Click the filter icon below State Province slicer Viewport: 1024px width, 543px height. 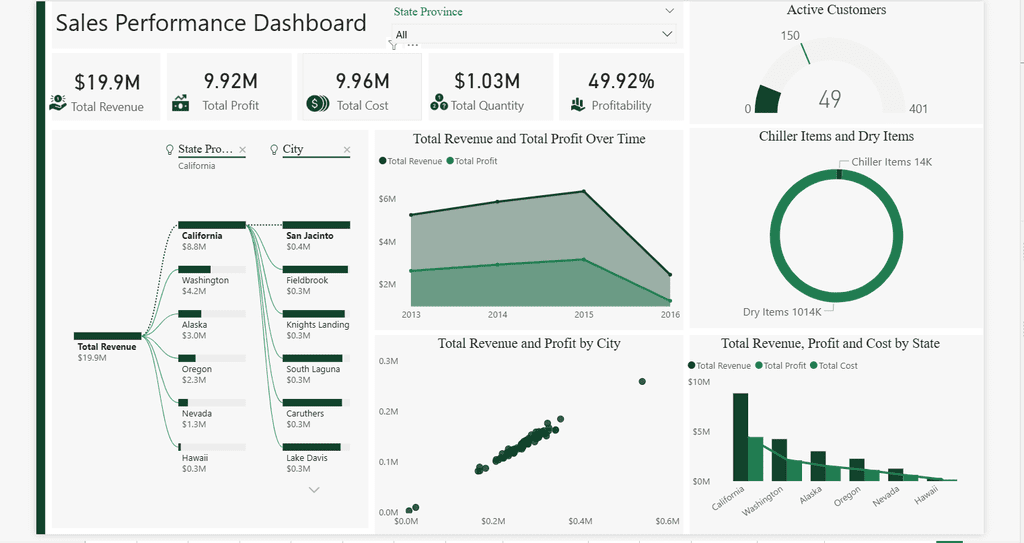coord(393,44)
